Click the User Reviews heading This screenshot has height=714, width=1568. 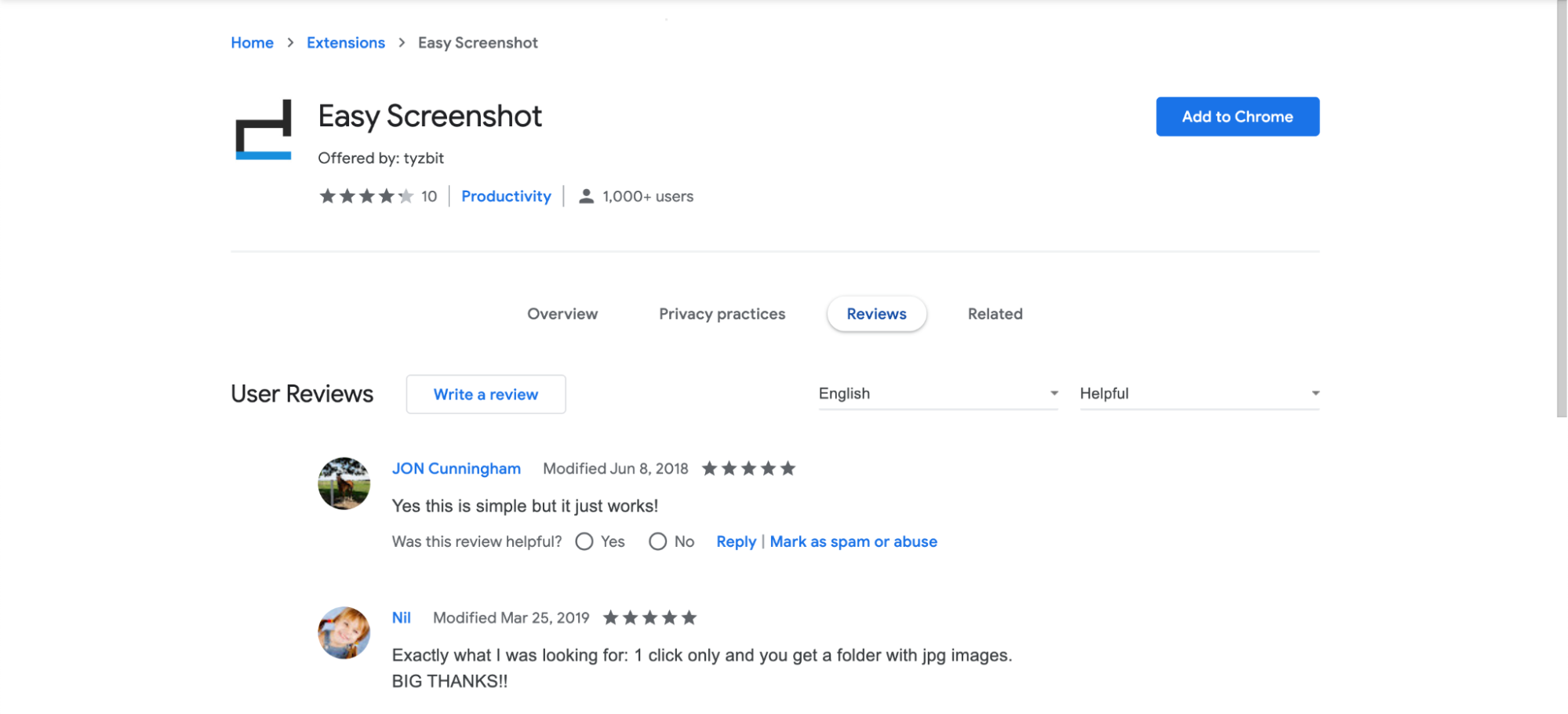[302, 394]
